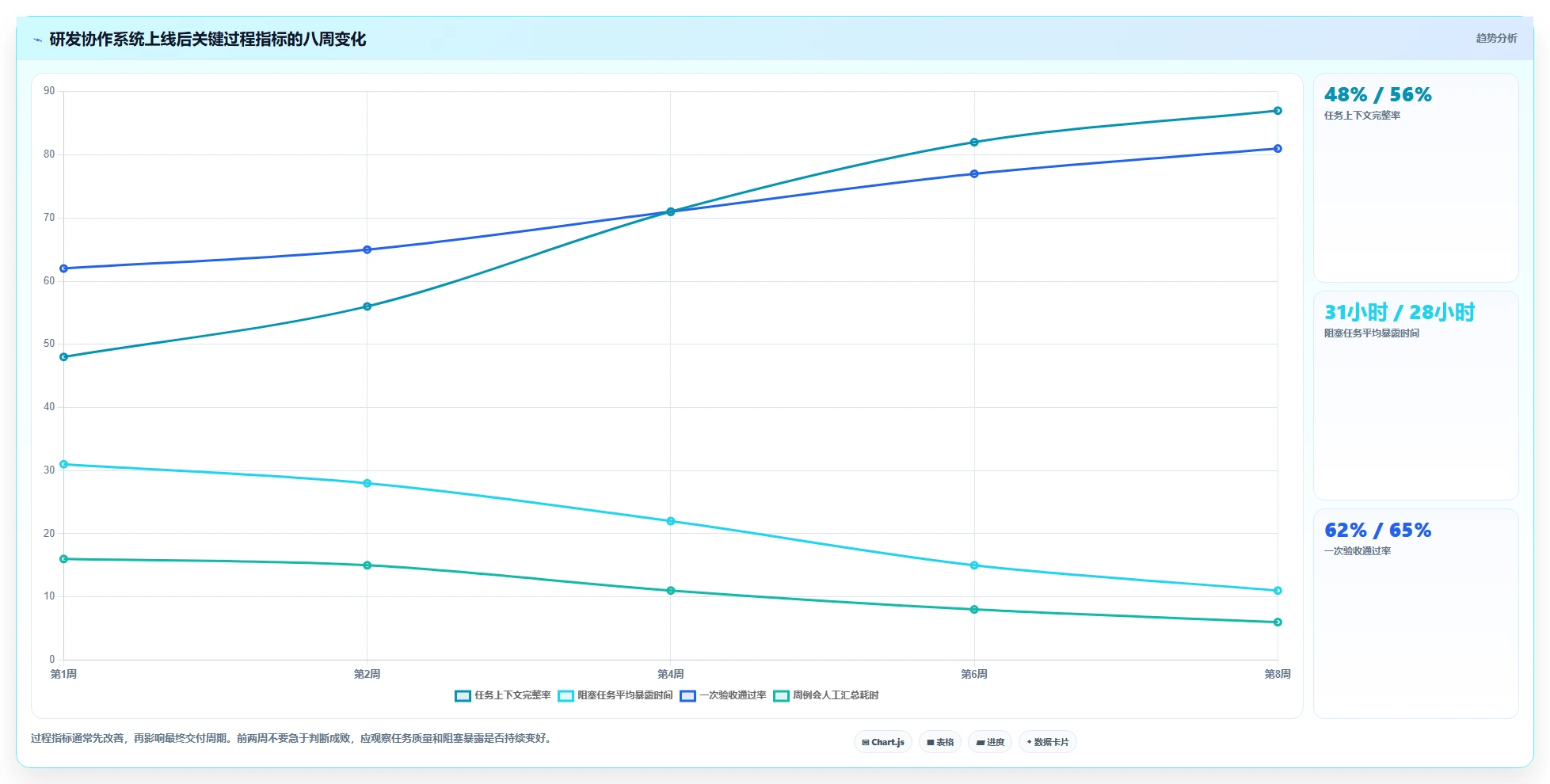This screenshot has height=784, width=1550.
Task: Click the 趋势分析 label in header
Action: point(1496,38)
